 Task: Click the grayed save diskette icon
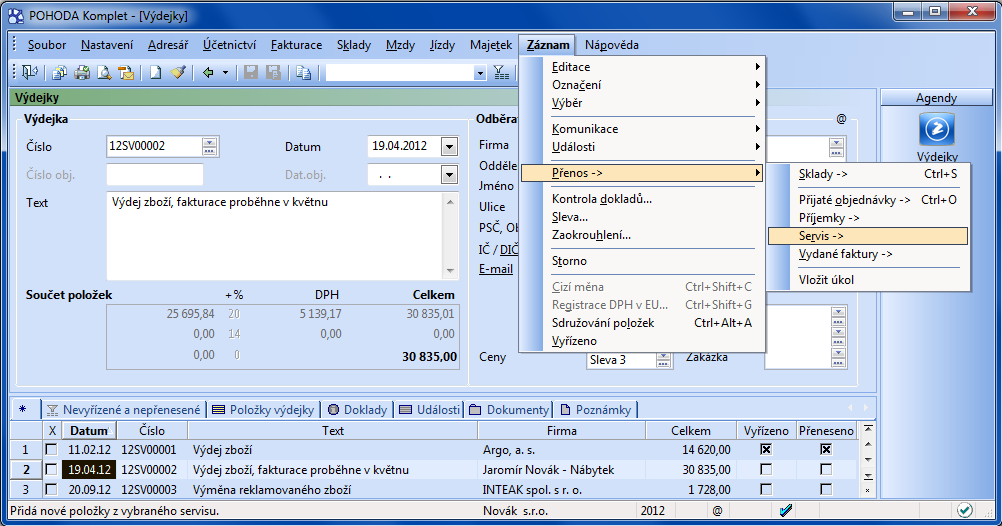(x=250, y=73)
